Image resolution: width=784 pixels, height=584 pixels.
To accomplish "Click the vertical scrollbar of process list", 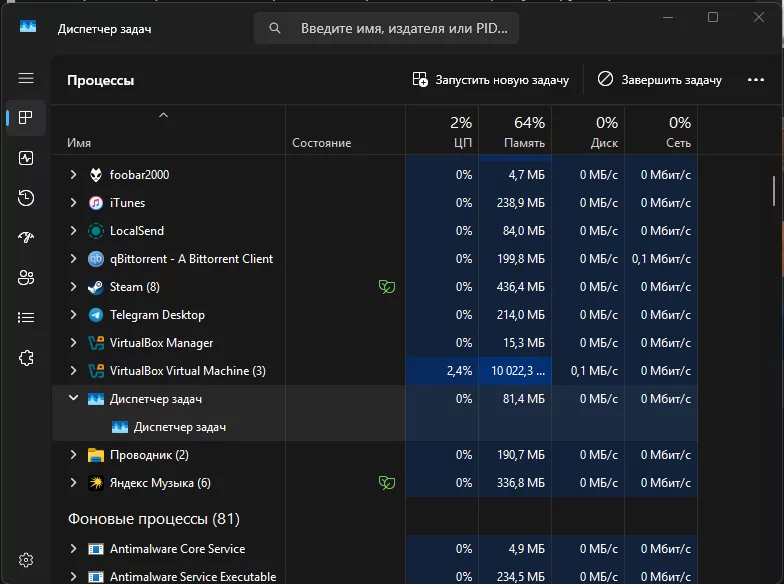I will (x=774, y=188).
